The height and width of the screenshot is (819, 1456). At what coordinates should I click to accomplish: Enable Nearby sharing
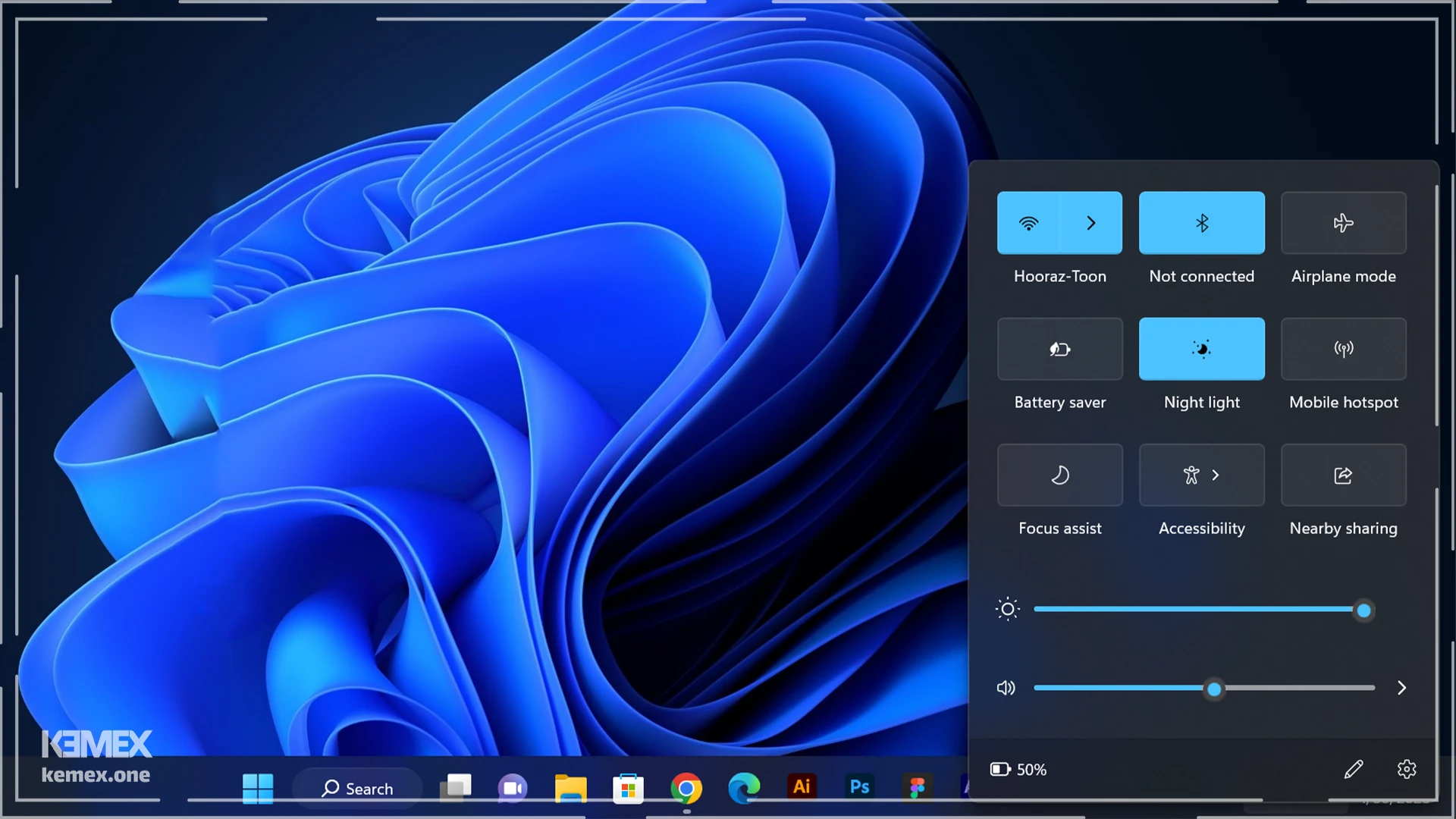point(1343,475)
